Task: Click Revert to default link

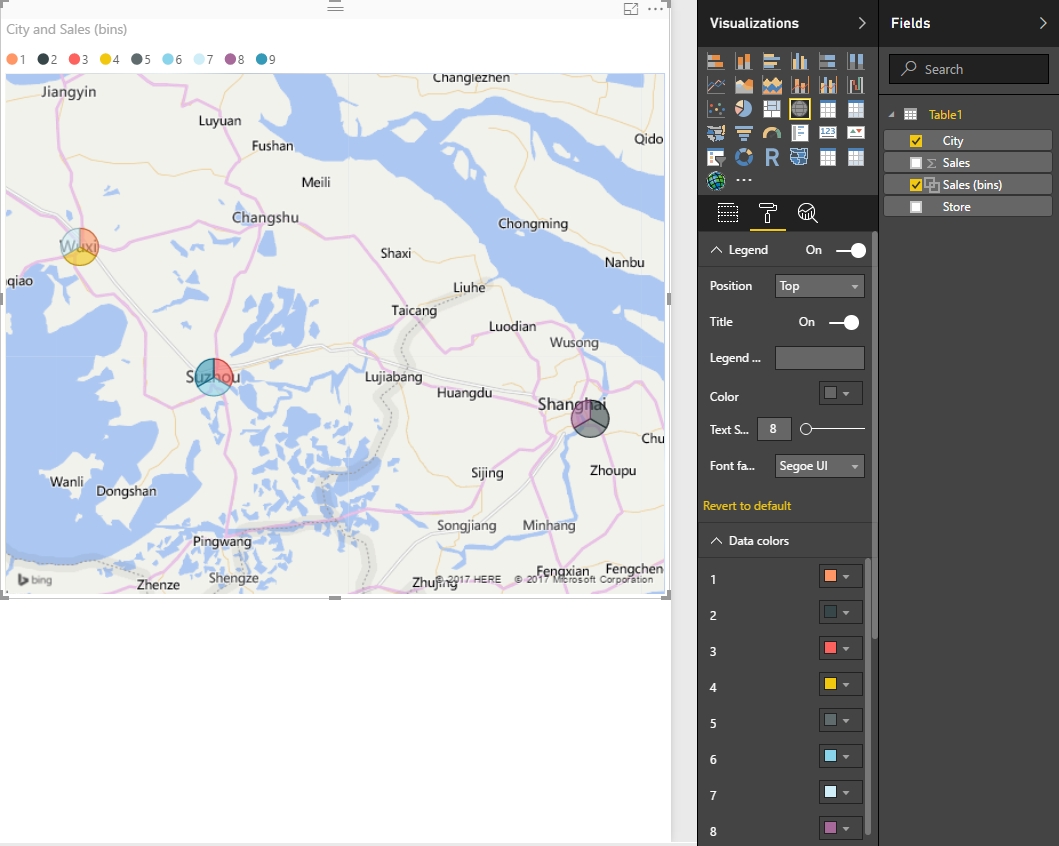Action: tap(746, 506)
